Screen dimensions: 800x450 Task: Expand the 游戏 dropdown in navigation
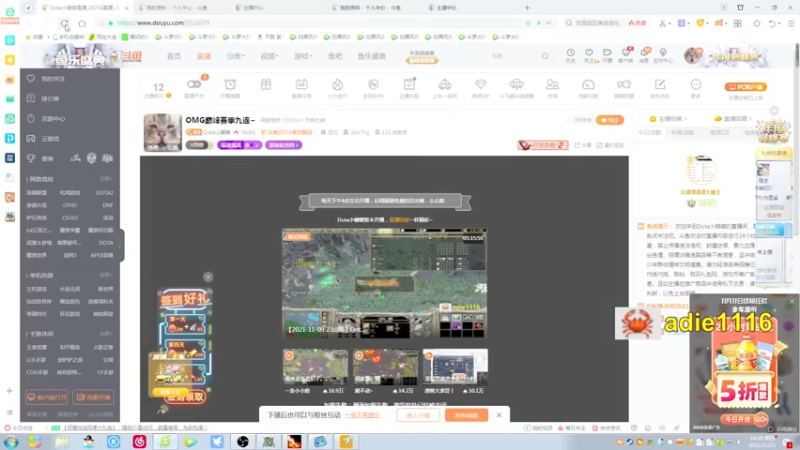[303, 56]
